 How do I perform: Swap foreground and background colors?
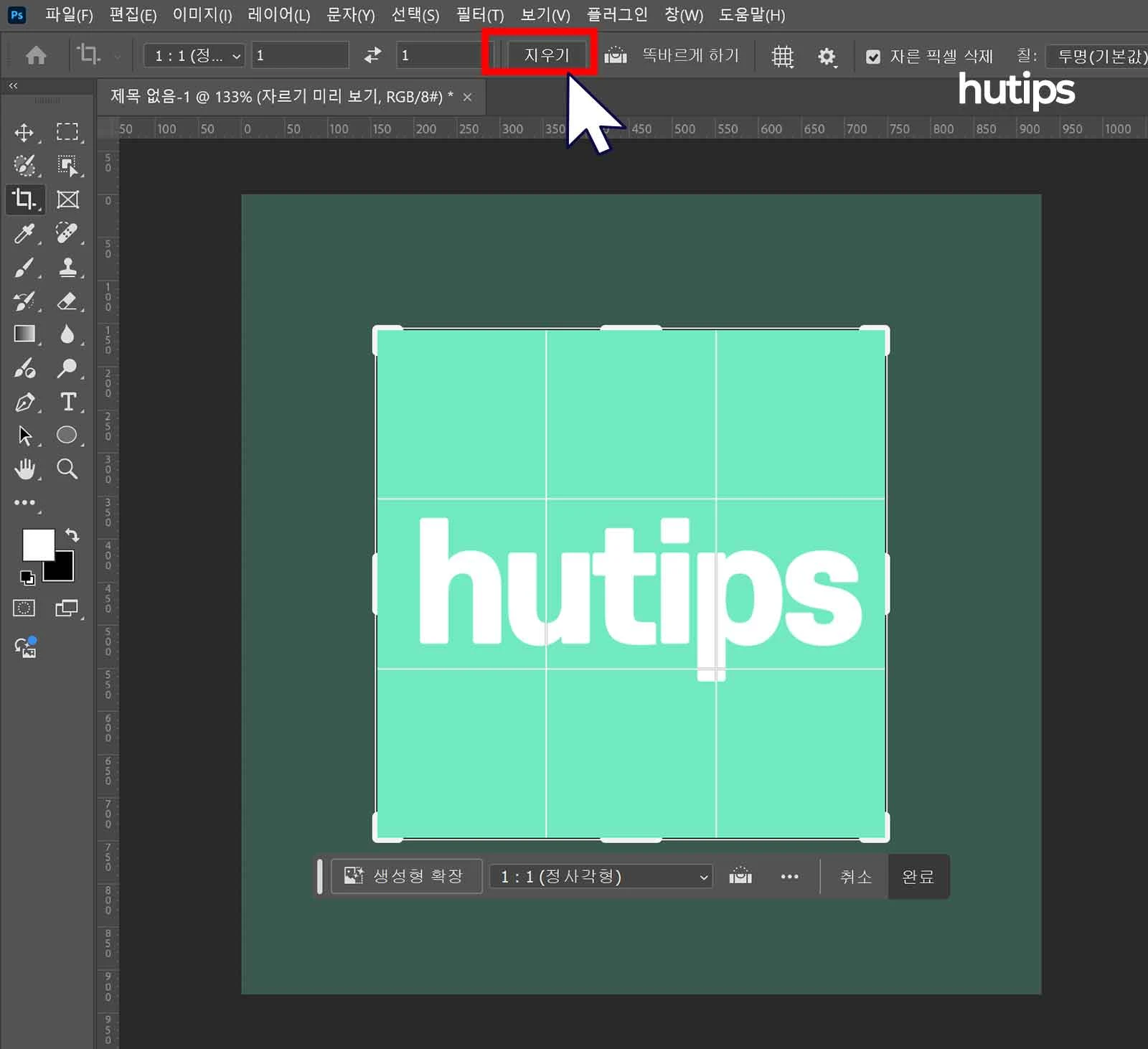coord(72,535)
